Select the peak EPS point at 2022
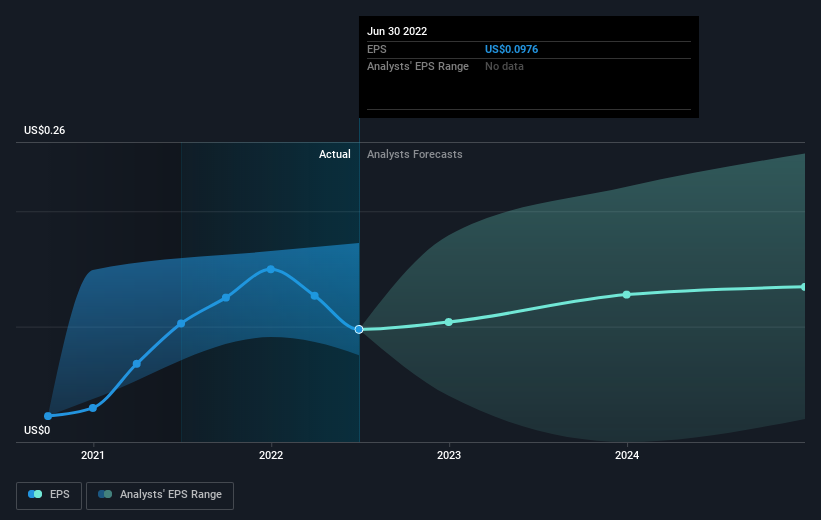 click(271, 269)
